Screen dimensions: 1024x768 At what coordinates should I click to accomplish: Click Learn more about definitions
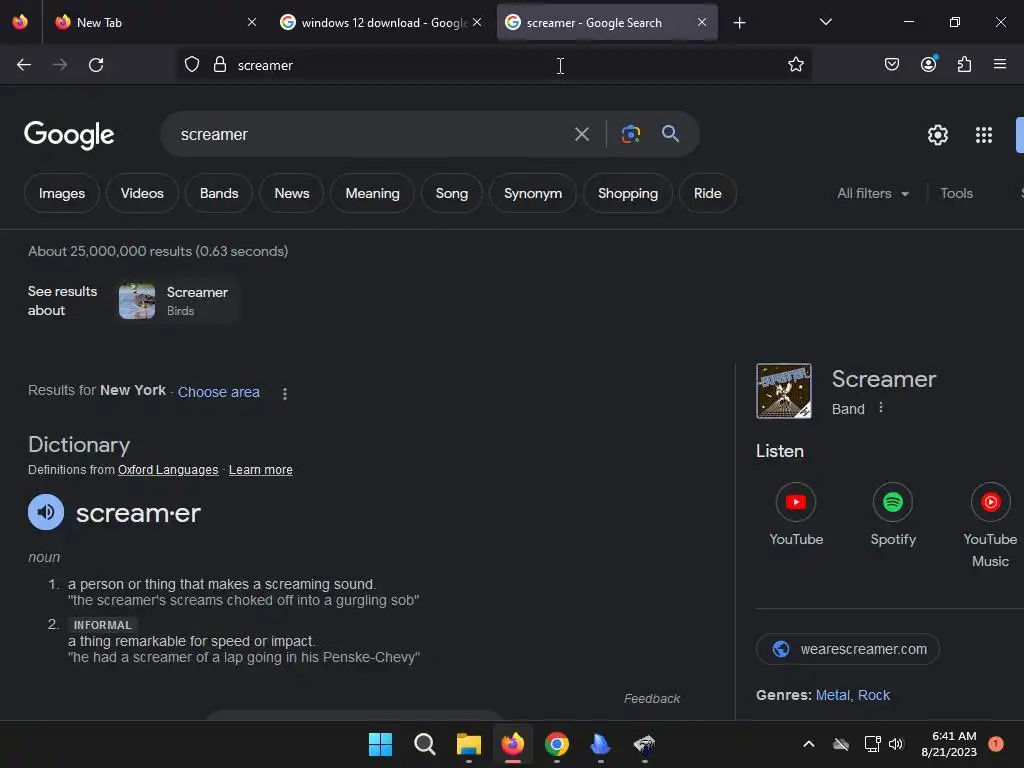point(261,470)
